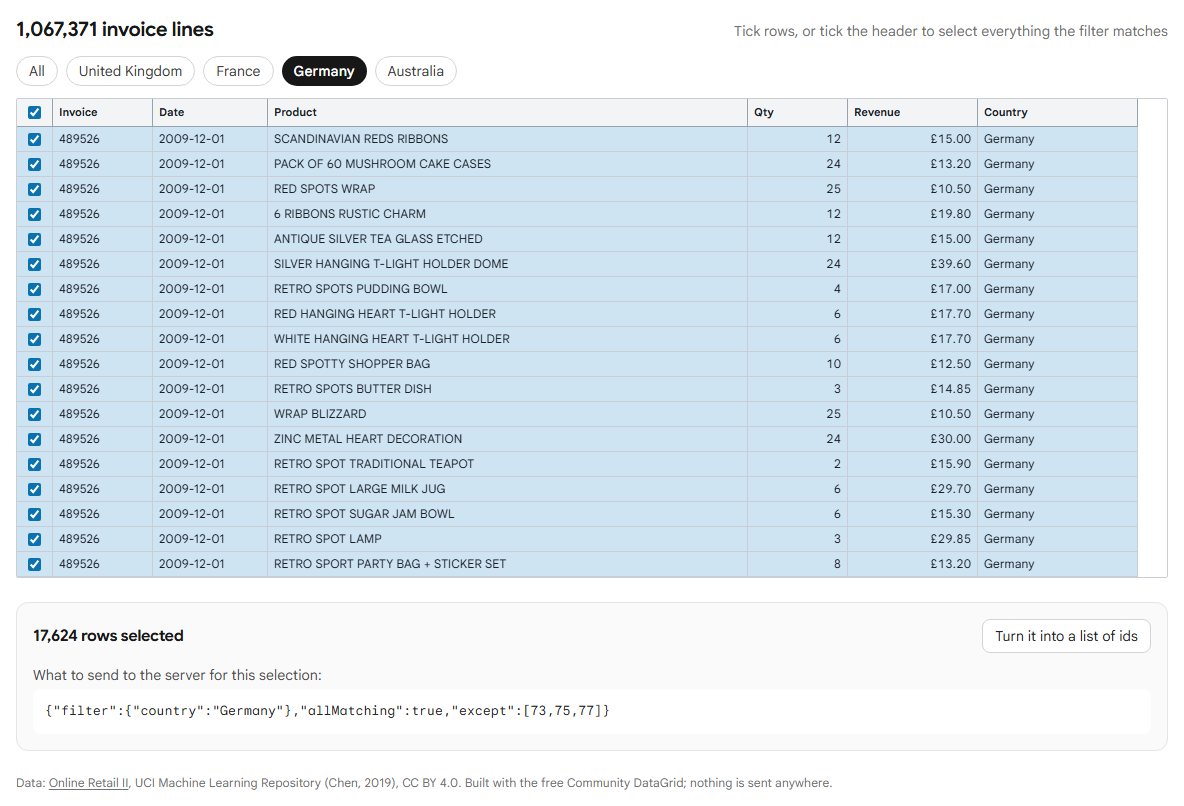Select the All country filter
The image size is (1184, 806).
click(x=37, y=71)
